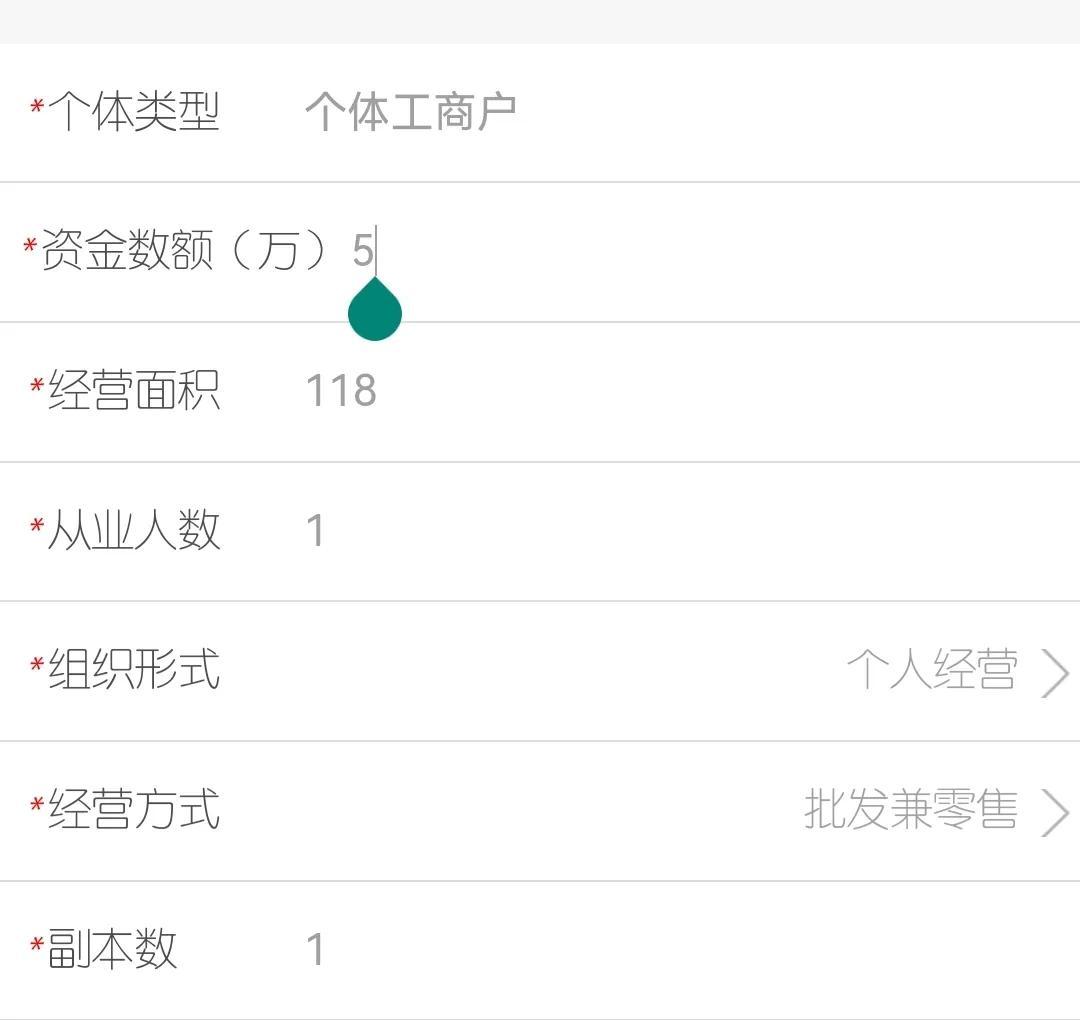Select the 批发兼零售 dropdown value
This screenshot has width=1080, height=1020.
pos(911,810)
